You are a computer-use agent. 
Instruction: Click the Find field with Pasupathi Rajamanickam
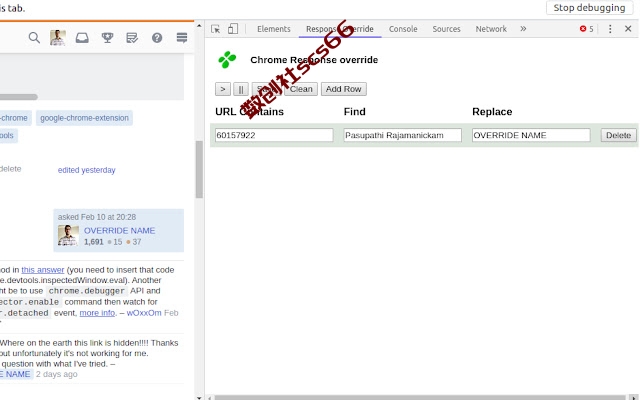pyautogui.click(x=402, y=135)
